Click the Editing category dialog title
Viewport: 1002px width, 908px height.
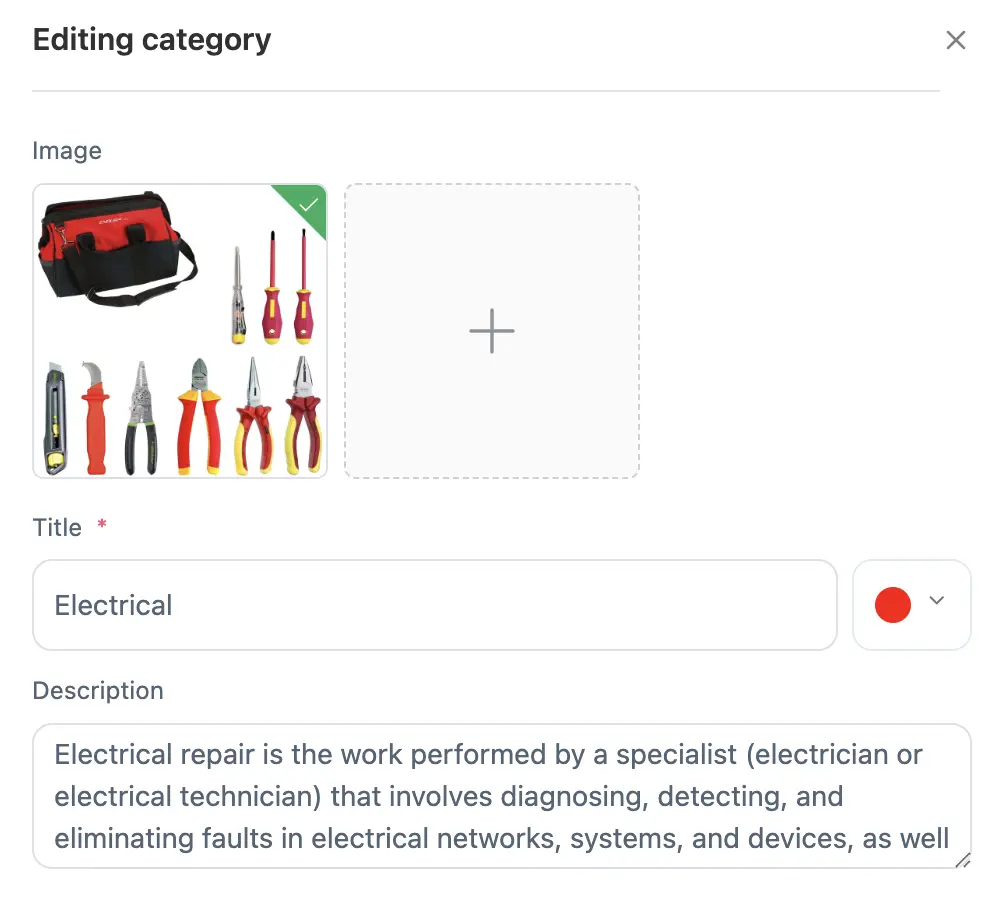(151, 40)
